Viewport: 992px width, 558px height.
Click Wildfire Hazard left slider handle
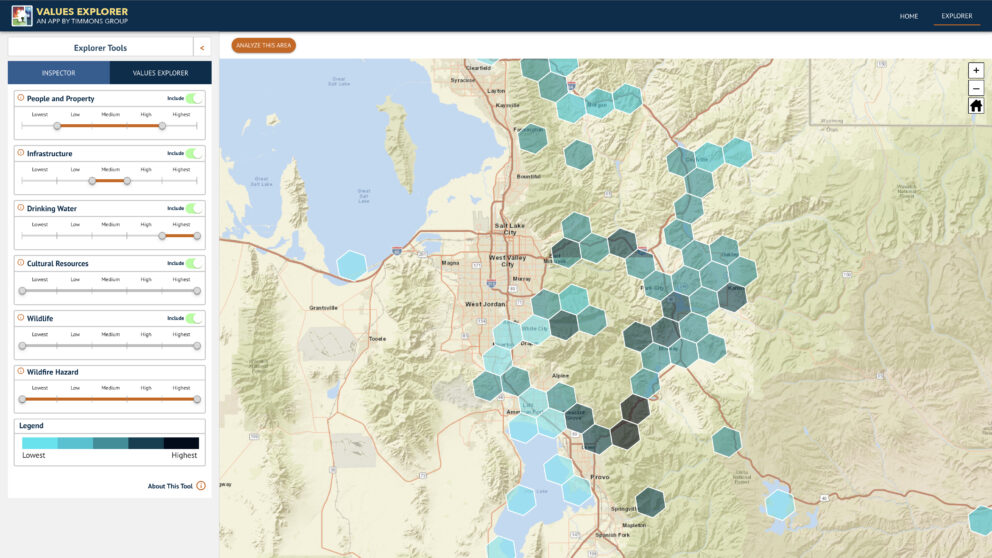point(22,399)
